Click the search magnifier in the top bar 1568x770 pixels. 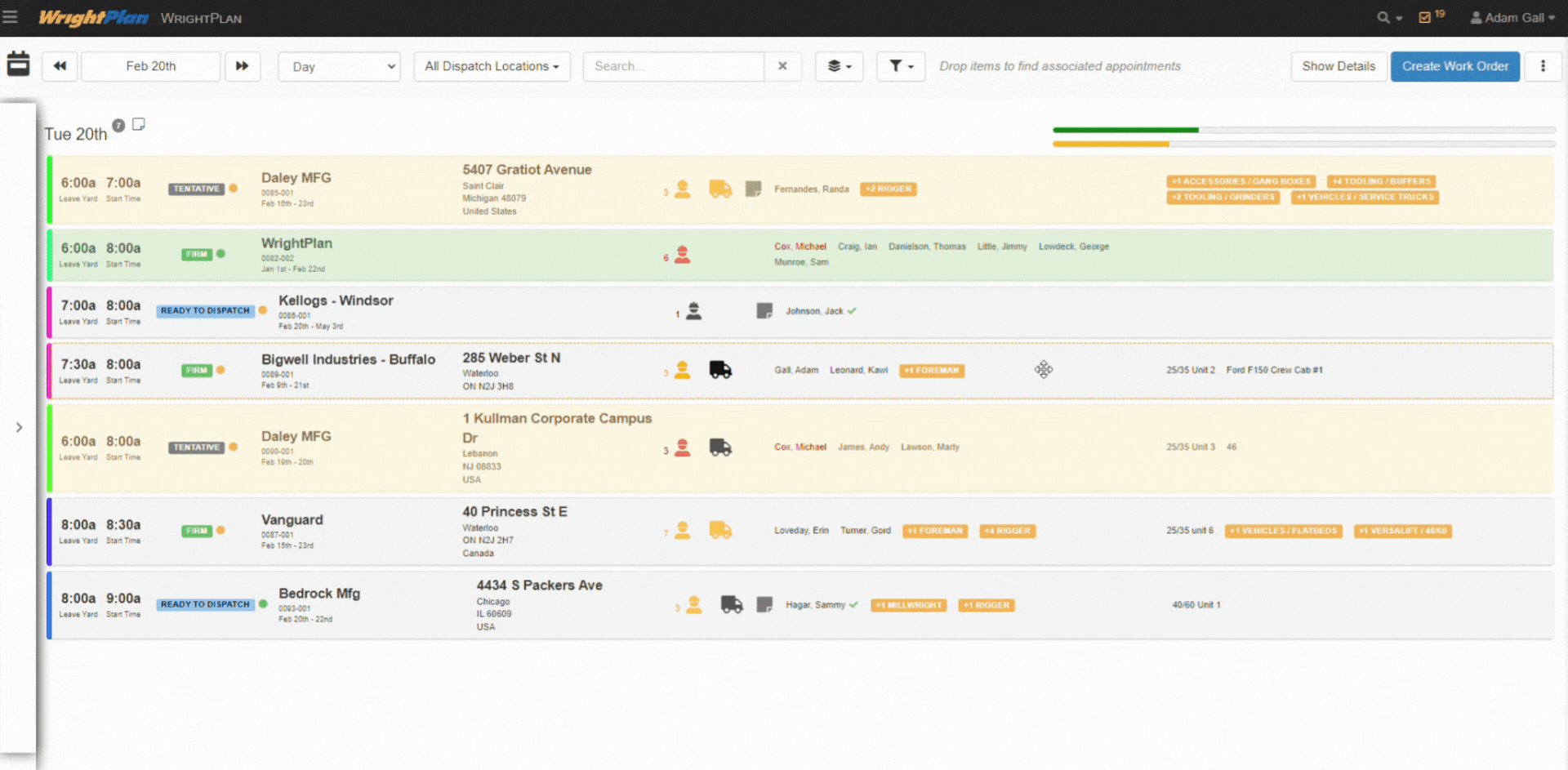[1383, 16]
